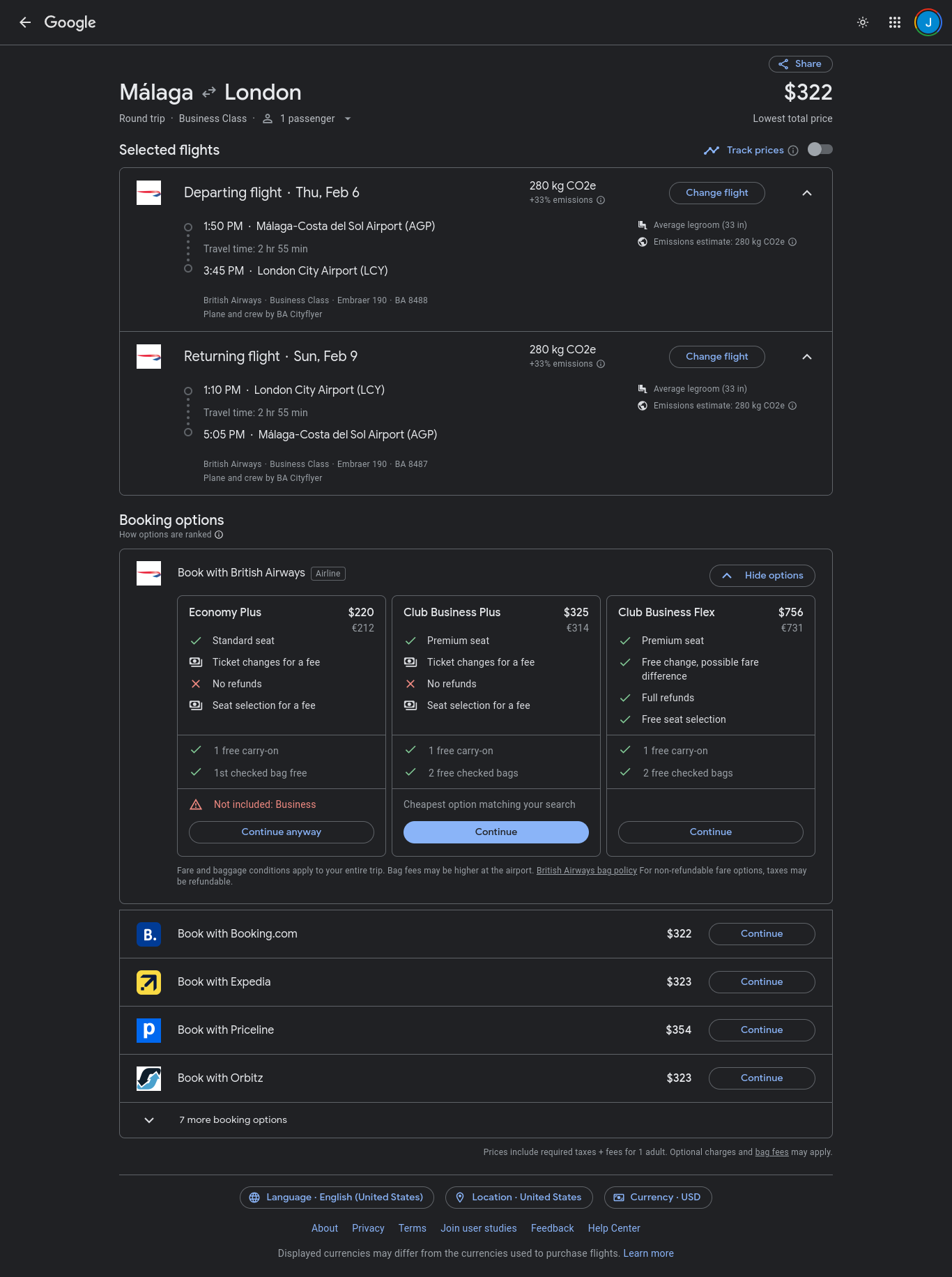Collapse the departing flight details
Screen dimensions: 952x1277
pyautogui.click(x=807, y=193)
